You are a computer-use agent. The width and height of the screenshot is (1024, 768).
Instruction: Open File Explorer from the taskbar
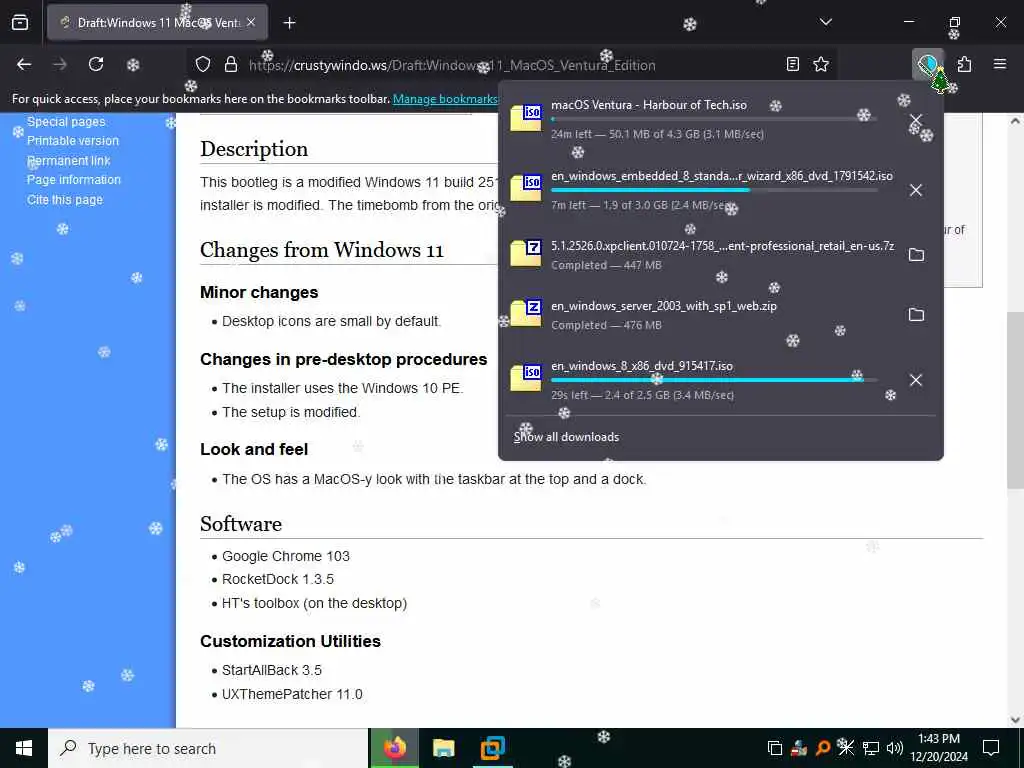coord(443,748)
